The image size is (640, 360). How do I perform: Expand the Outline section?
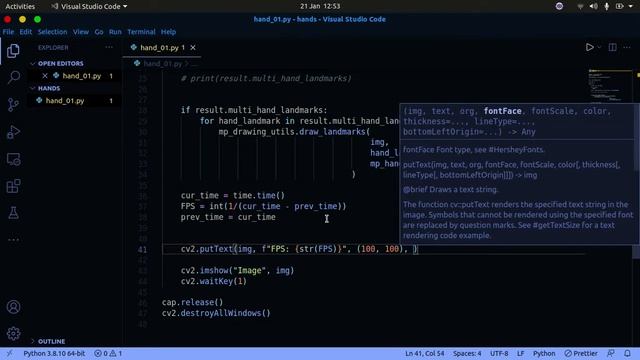click(48, 341)
